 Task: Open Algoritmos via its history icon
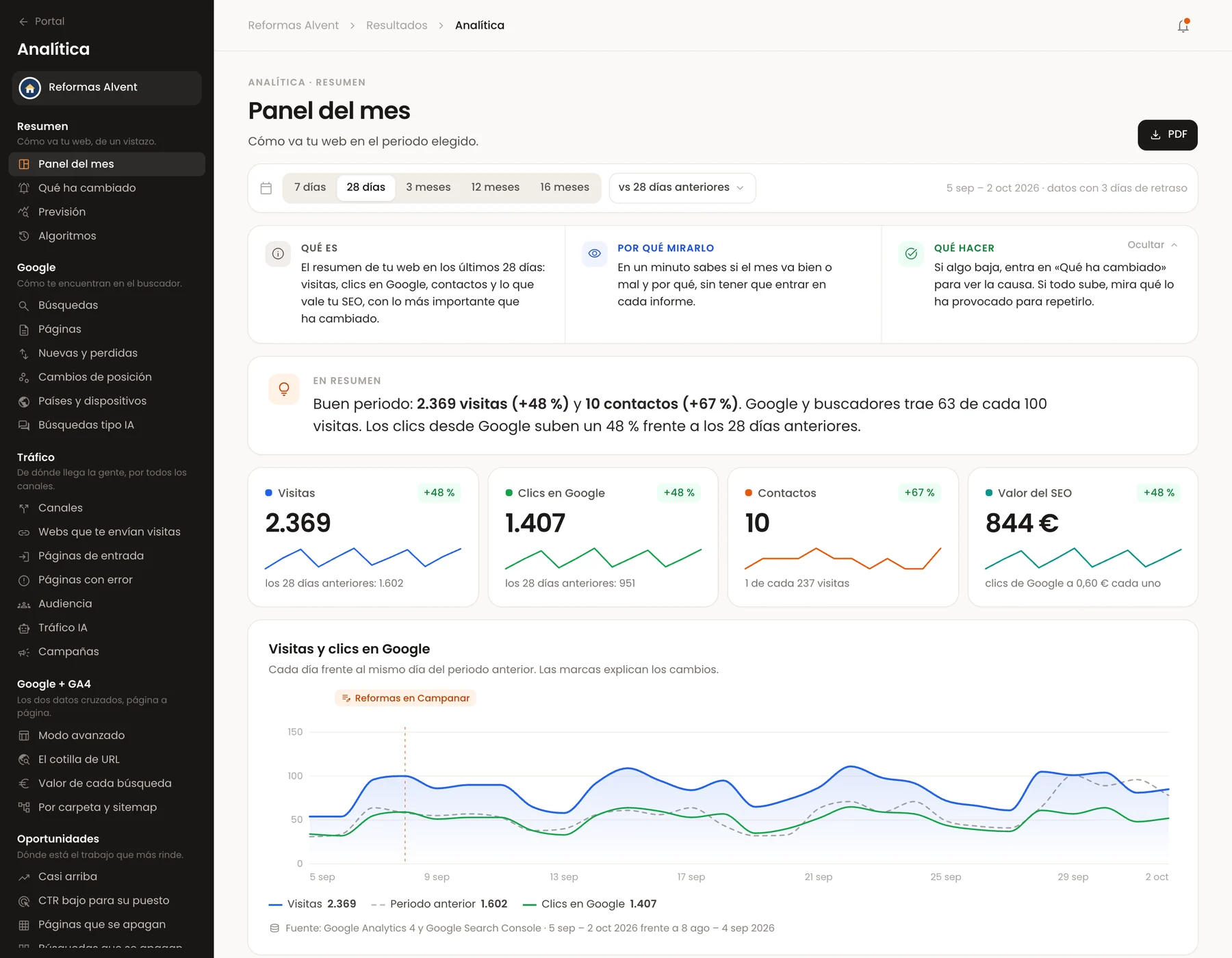[24, 236]
